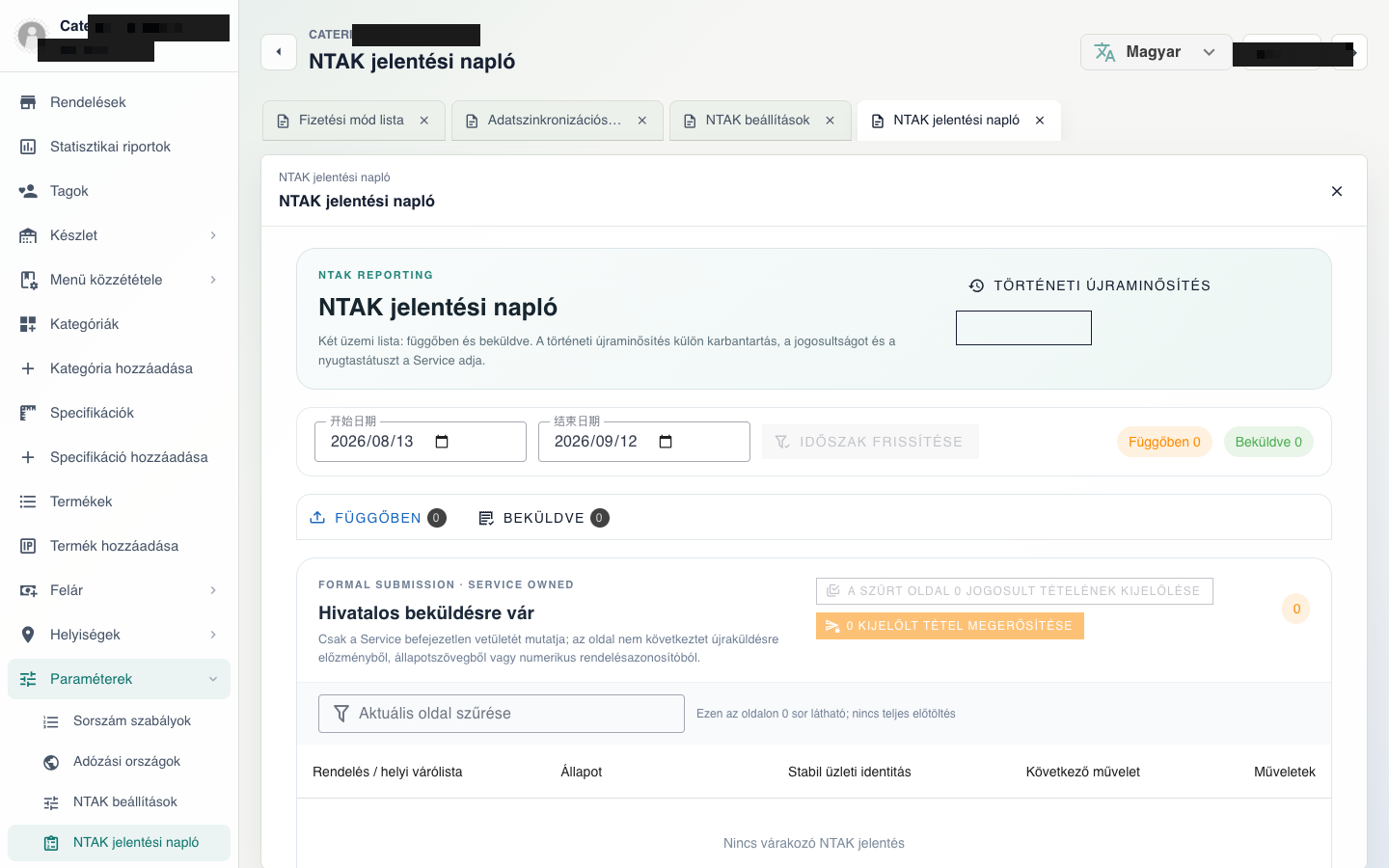Open start date calendar picker icon
The image size is (1389, 868).
(442, 442)
